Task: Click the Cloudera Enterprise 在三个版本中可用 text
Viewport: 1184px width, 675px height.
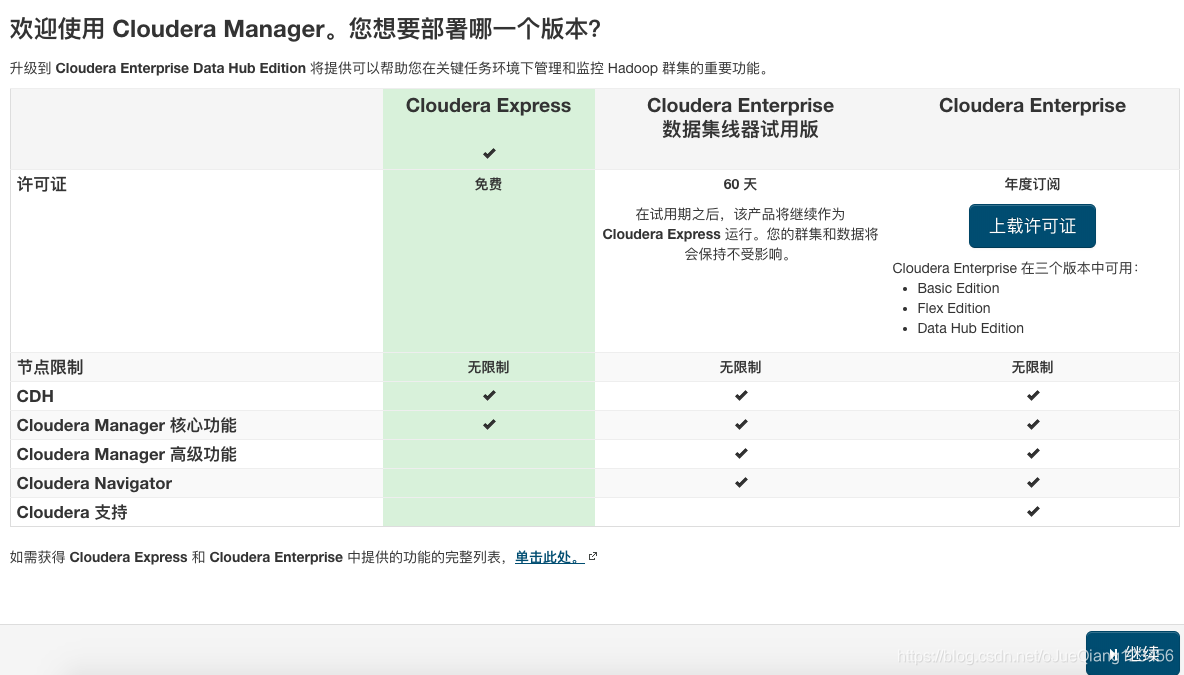Action: click(1015, 268)
